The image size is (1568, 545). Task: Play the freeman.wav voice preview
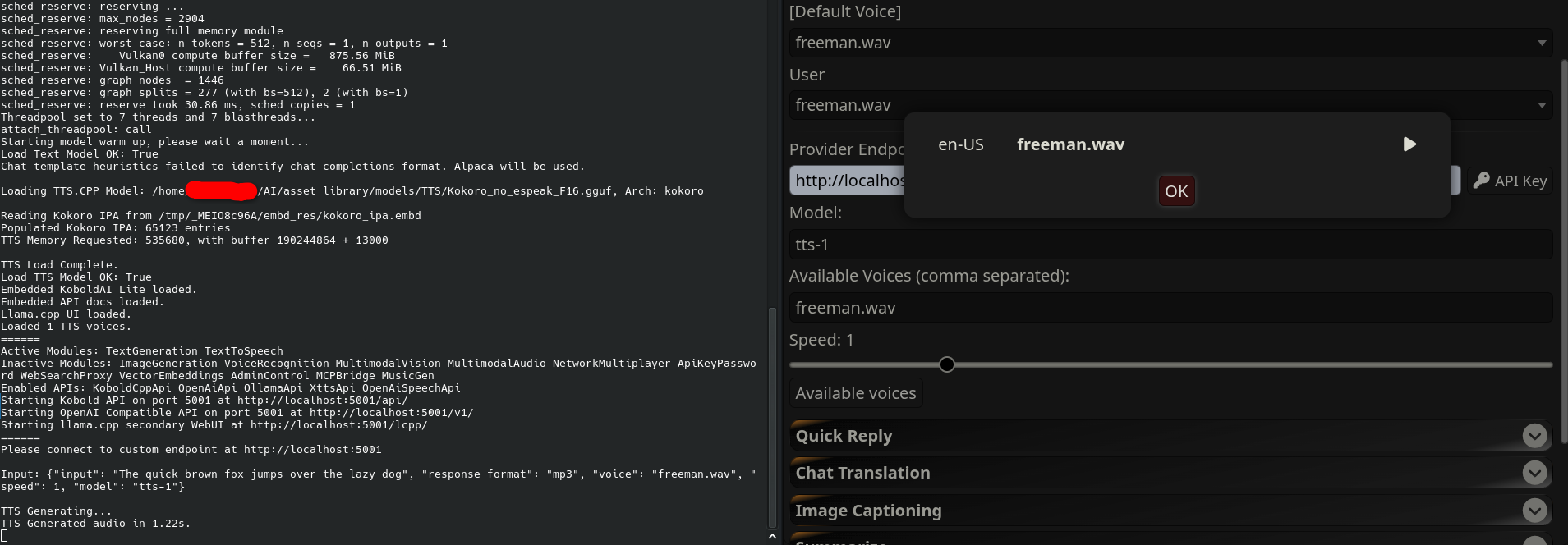pyautogui.click(x=1409, y=144)
